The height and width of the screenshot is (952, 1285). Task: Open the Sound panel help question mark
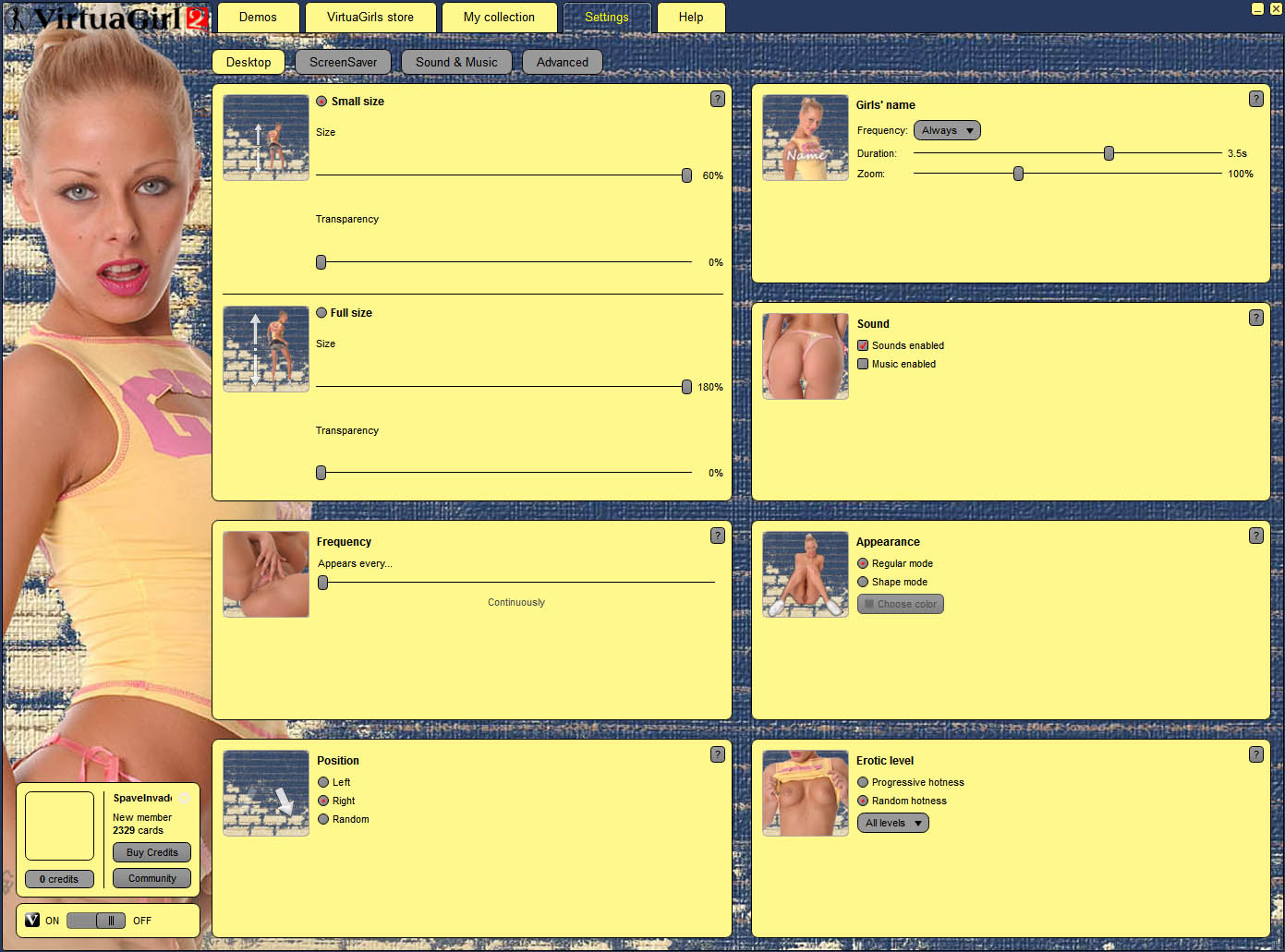point(1255,318)
